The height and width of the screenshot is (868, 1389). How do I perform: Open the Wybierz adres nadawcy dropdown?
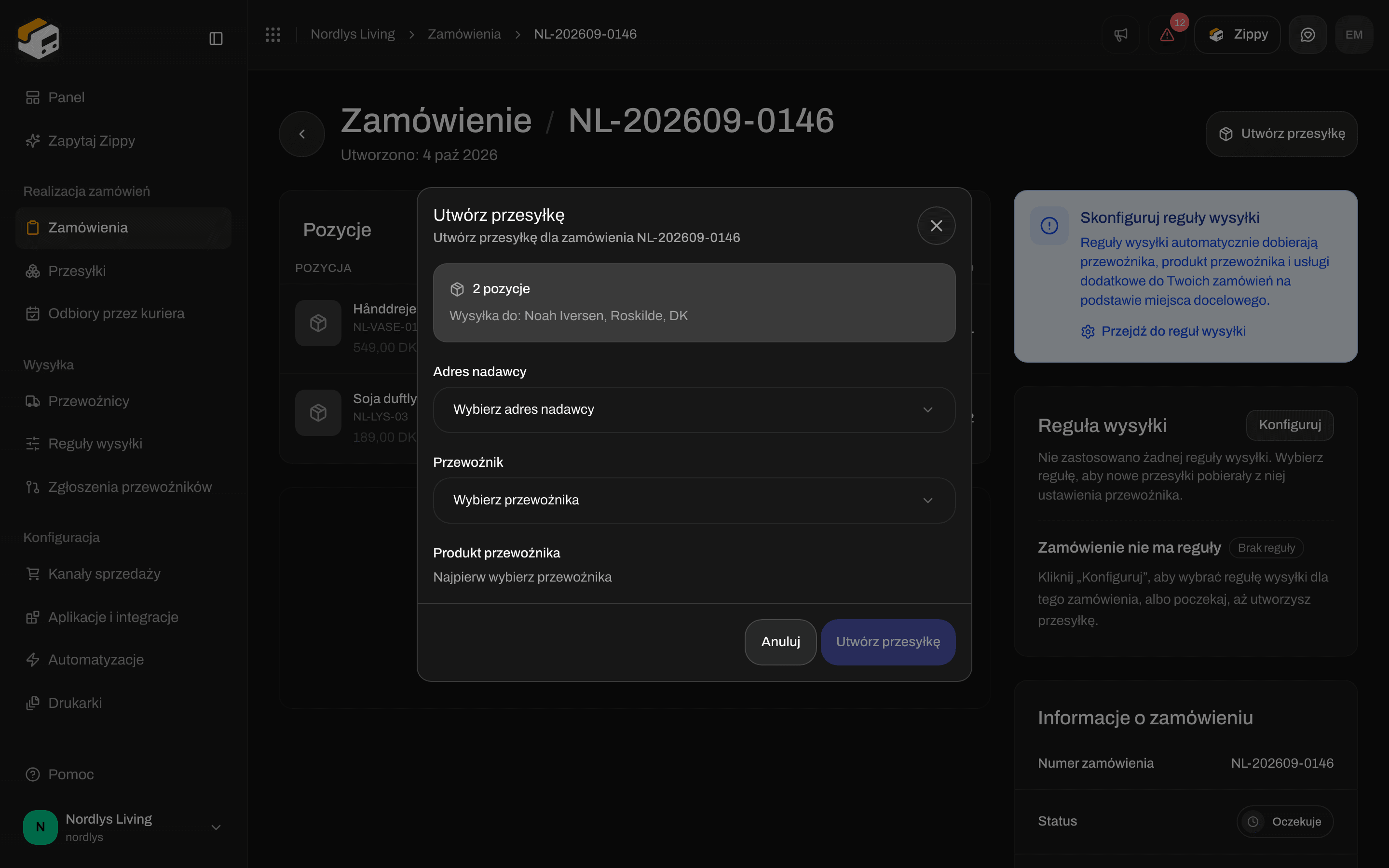tap(694, 409)
